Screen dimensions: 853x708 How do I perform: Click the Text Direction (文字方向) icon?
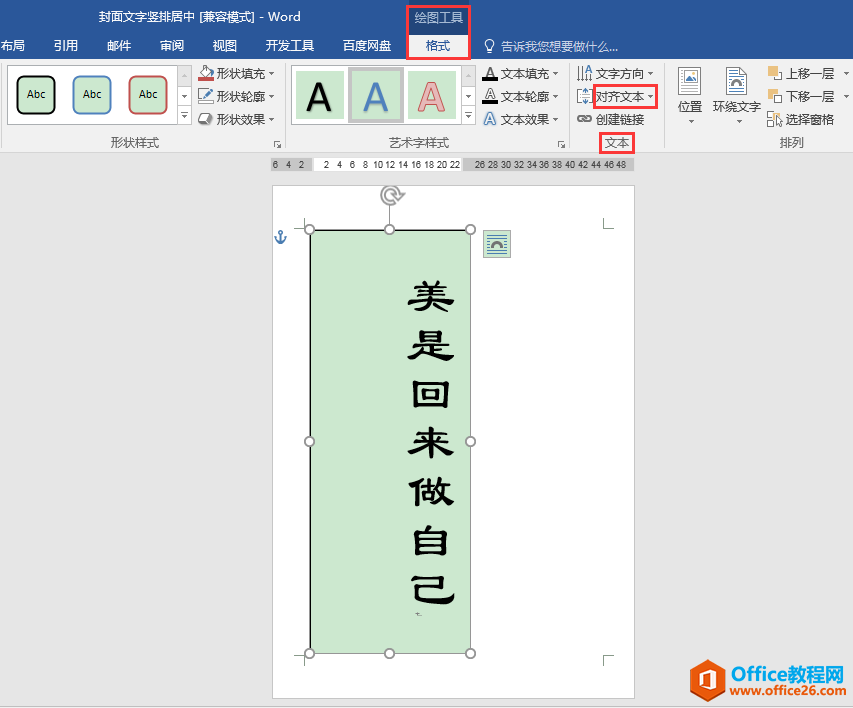click(x=585, y=73)
